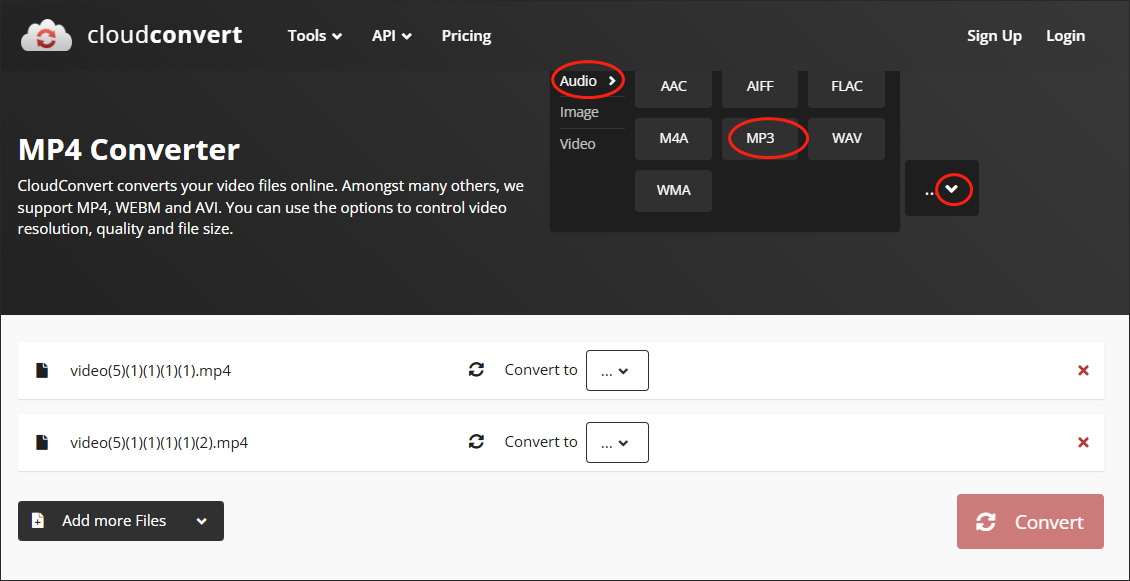Remove video(5)(1)(1)(1)(1).mp4 with red X
This screenshot has width=1130, height=581.
pos(1082,371)
